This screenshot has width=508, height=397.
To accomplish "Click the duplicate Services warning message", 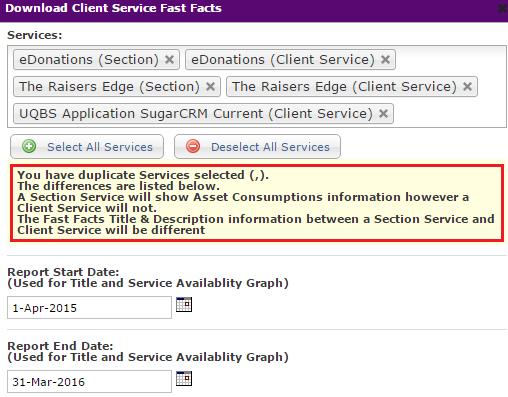I will pos(257,203).
